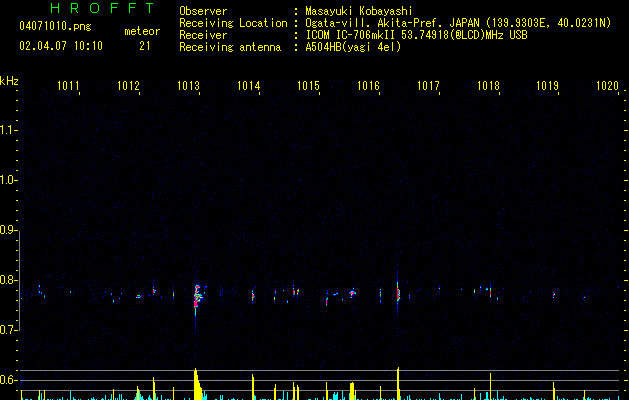Click the Receiving Location label
629x400 pixels.
[233, 23]
